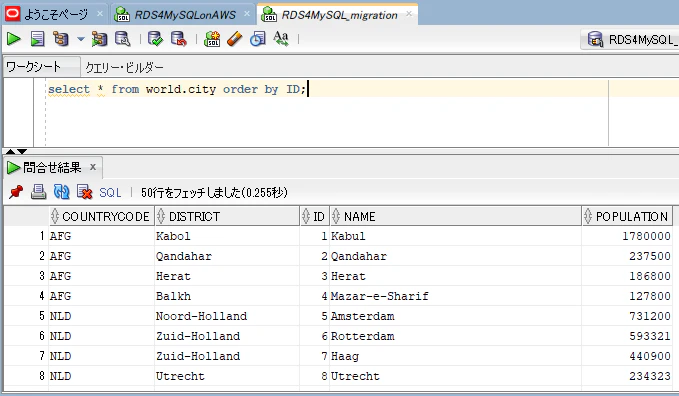Select row number 5 in results grid
679x396 pixels.
pos(26,316)
